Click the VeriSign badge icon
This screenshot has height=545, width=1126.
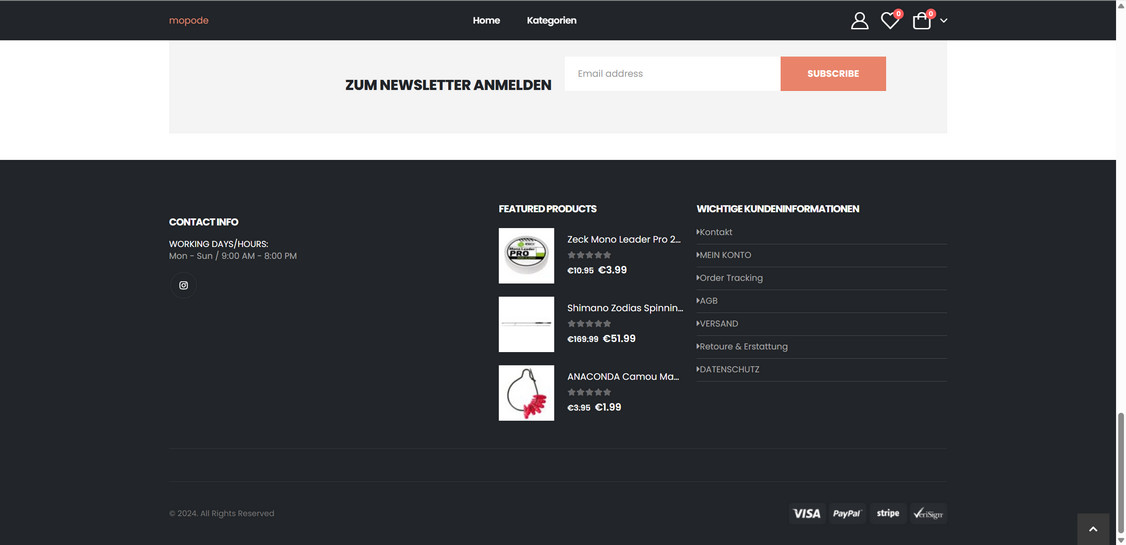click(x=929, y=513)
